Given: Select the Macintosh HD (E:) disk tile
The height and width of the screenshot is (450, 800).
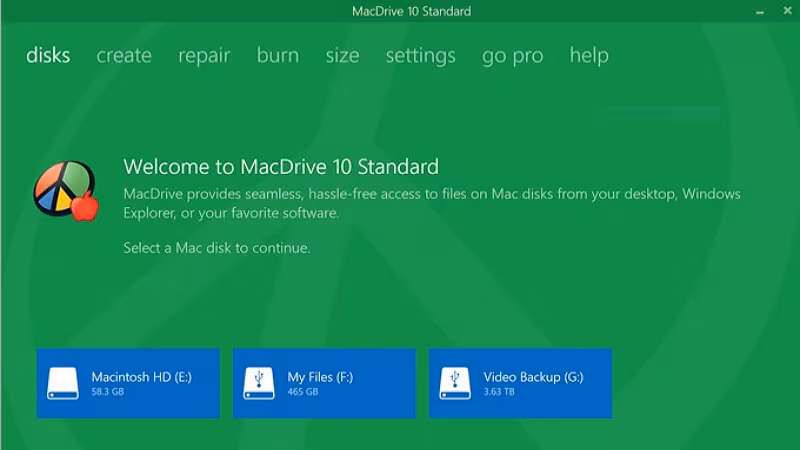Looking at the screenshot, I should (x=128, y=383).
